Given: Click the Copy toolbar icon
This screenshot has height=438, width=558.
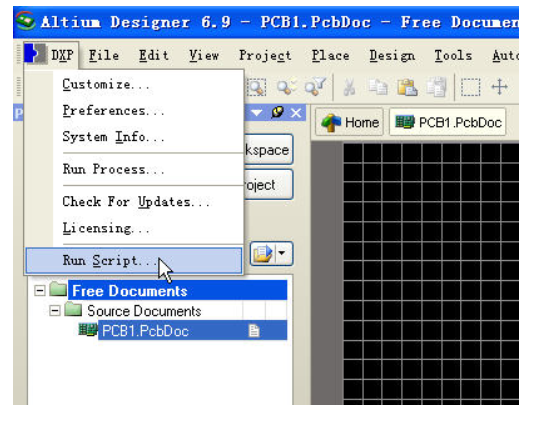Looking at the screenshot, I should click(x=378, y=87).
